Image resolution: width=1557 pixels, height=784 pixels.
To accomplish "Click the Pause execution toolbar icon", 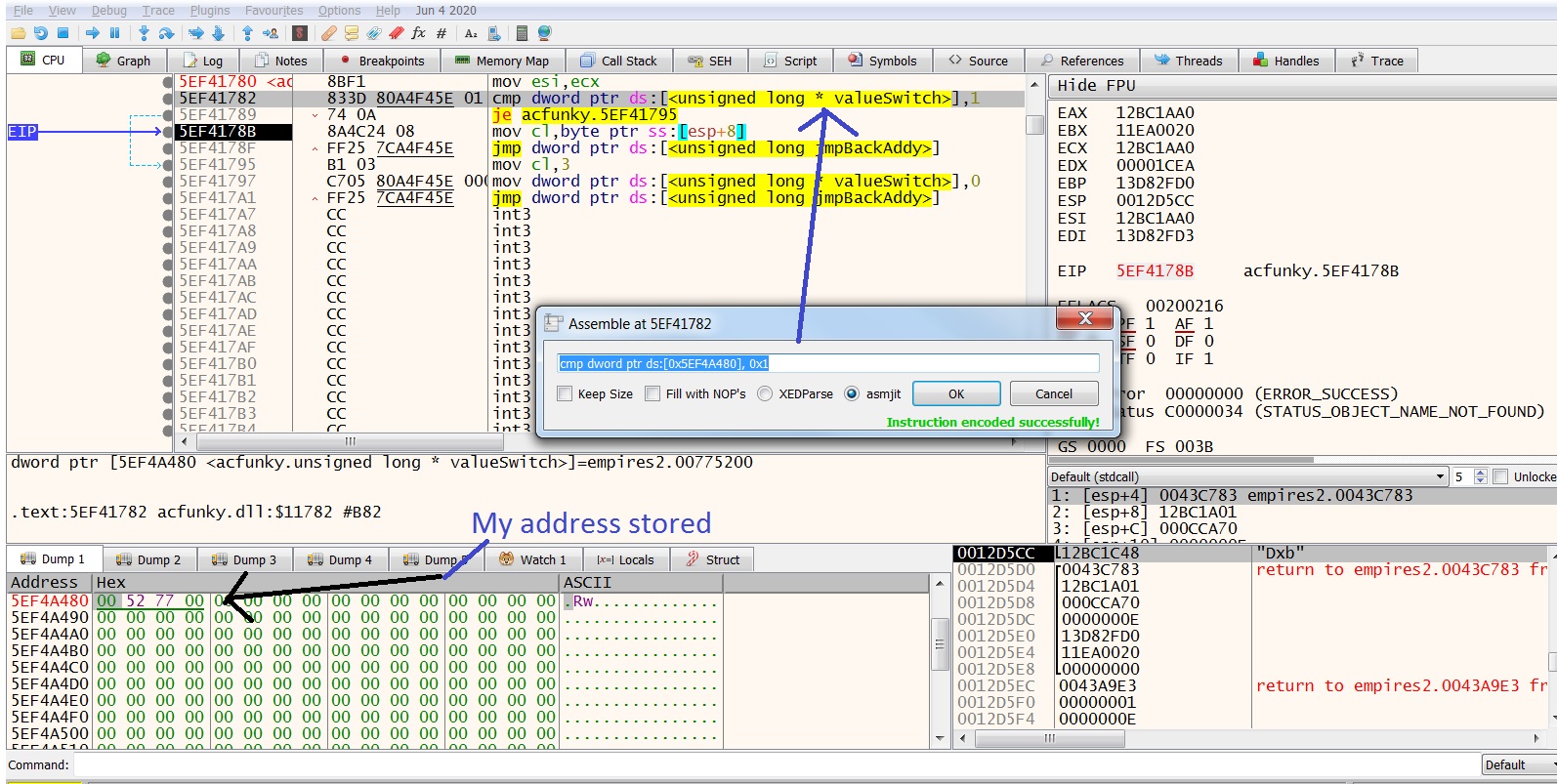I will click(x=114, y=33).
